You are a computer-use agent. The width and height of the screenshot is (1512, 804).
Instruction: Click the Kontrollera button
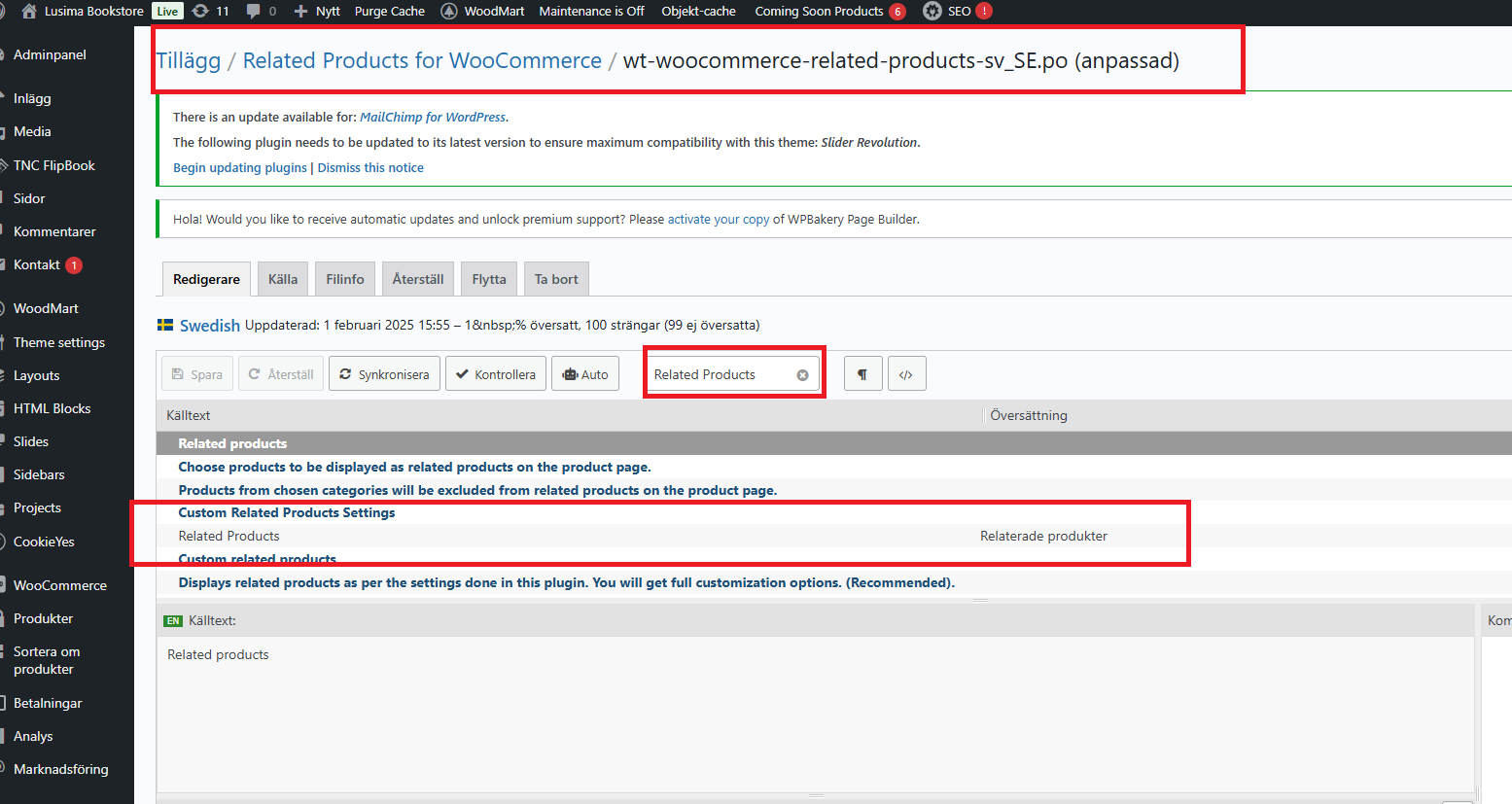coord(496,374)
